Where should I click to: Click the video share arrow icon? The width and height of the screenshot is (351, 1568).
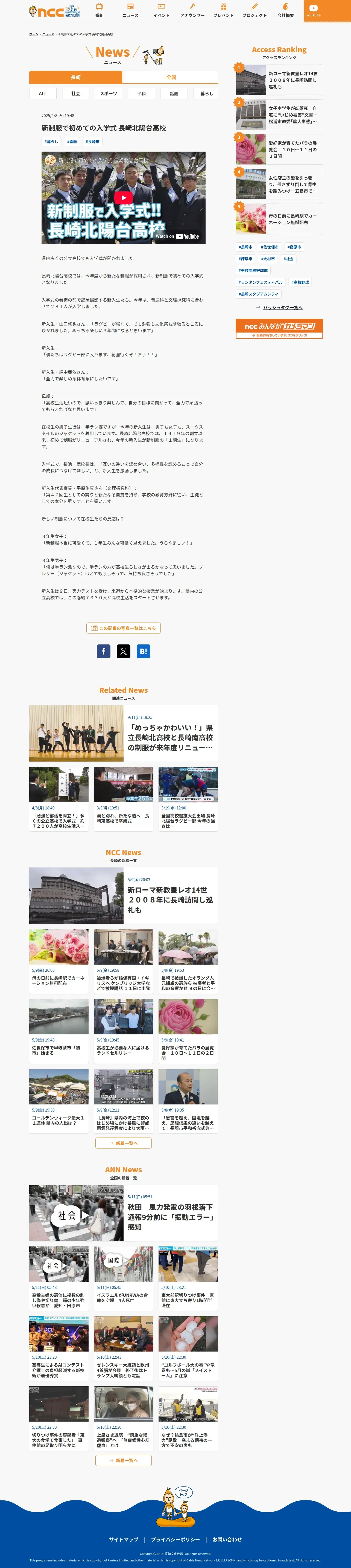193,160
